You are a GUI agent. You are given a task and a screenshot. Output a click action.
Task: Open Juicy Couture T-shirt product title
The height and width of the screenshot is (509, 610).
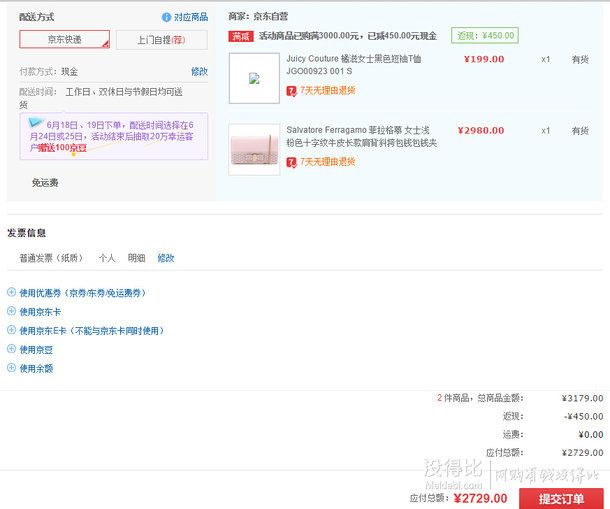click(353, 65)
